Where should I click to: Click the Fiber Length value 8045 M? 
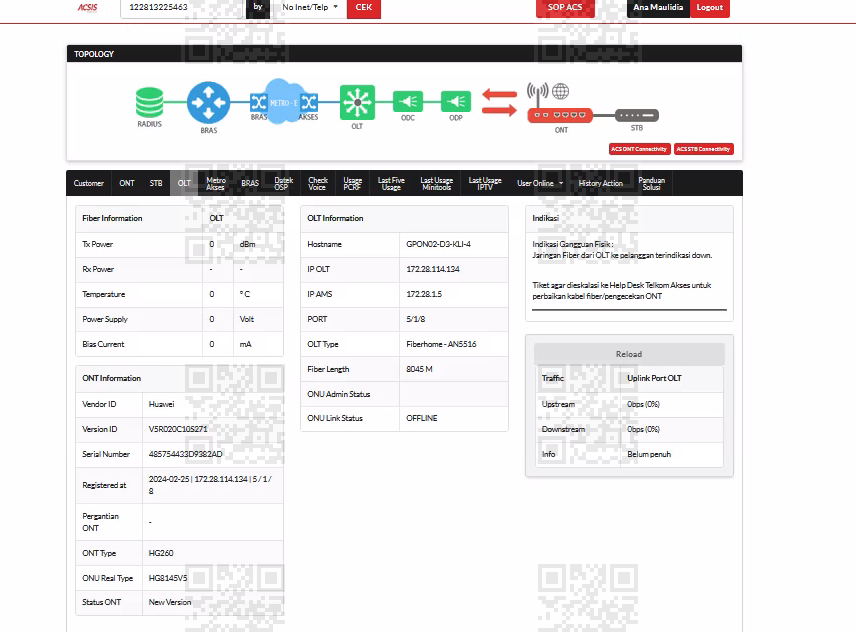419,369
